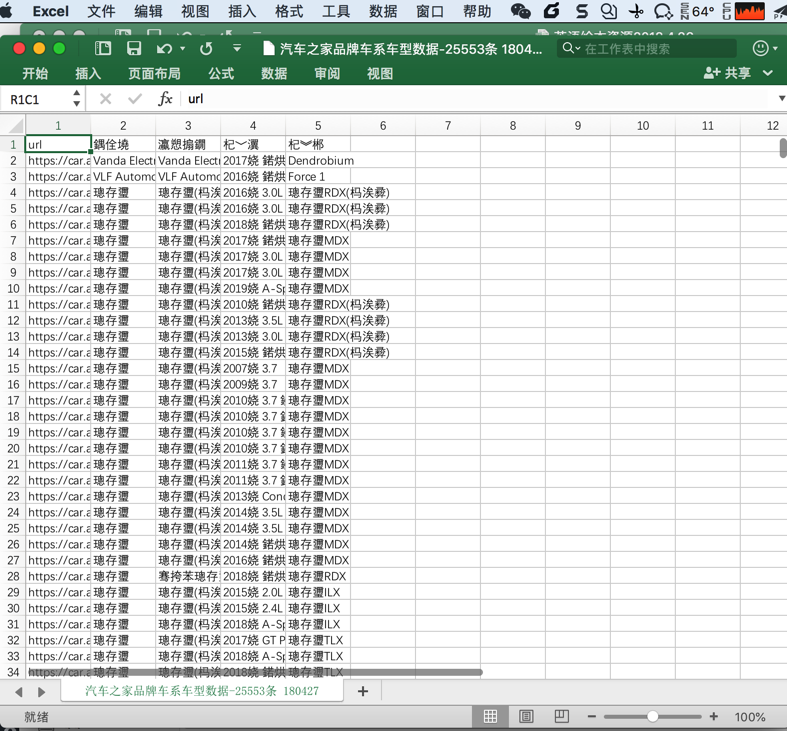Viewport: 787px width, 731px height.
Task: Click the horizontal scrollbar thumb
Action: tap(255, 672)
